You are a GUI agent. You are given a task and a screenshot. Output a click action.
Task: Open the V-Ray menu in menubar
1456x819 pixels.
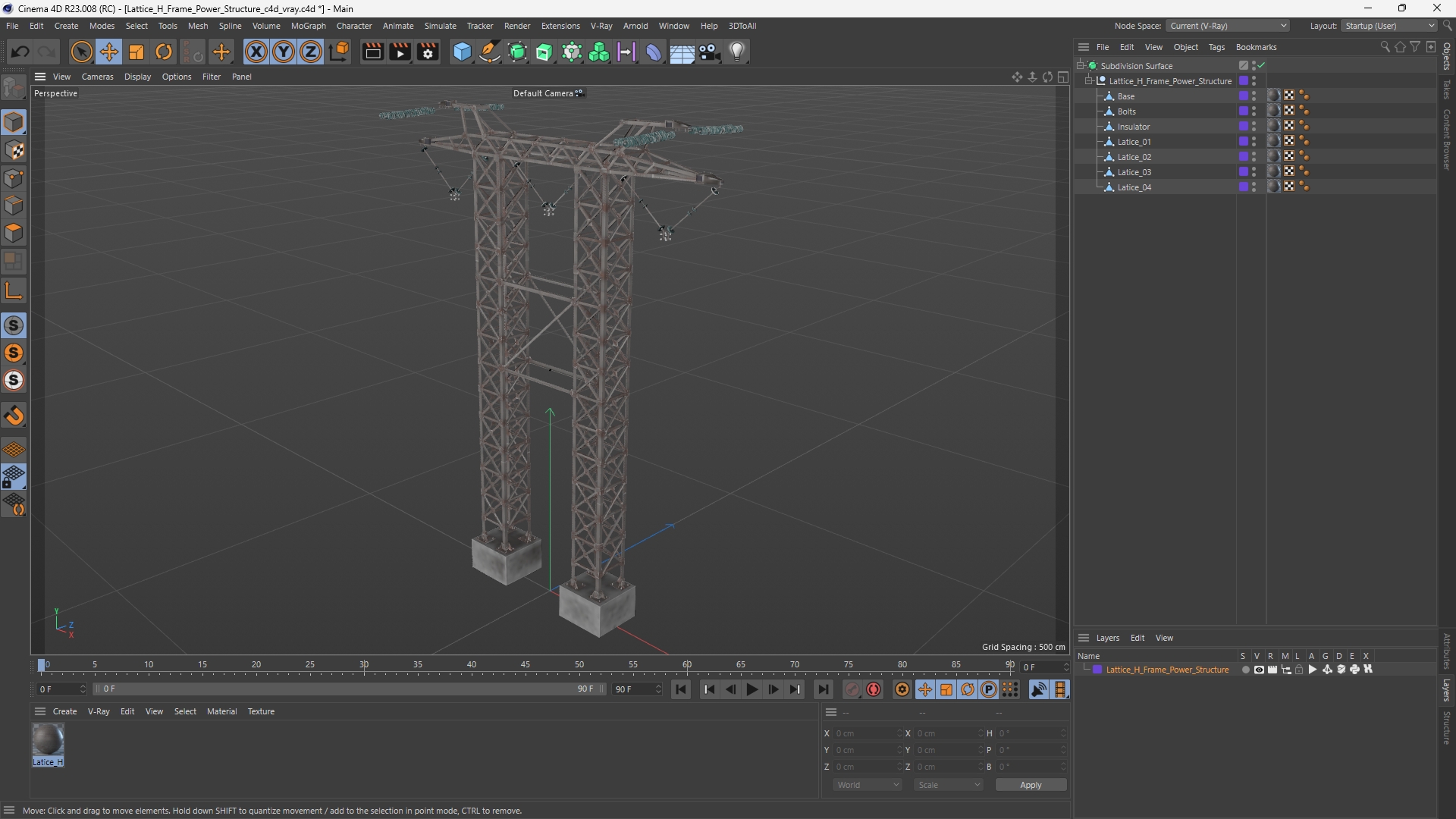tap(601, 26)
